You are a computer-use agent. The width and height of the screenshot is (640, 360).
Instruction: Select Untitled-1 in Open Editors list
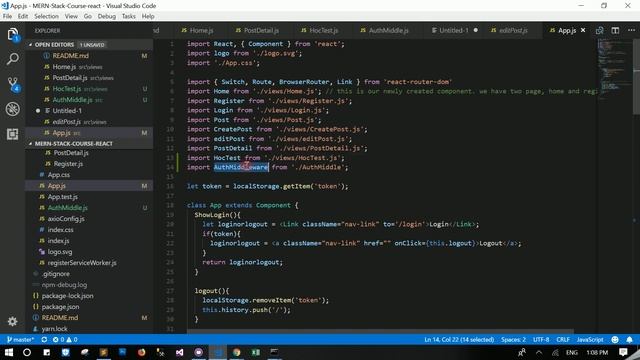(67, 111)
